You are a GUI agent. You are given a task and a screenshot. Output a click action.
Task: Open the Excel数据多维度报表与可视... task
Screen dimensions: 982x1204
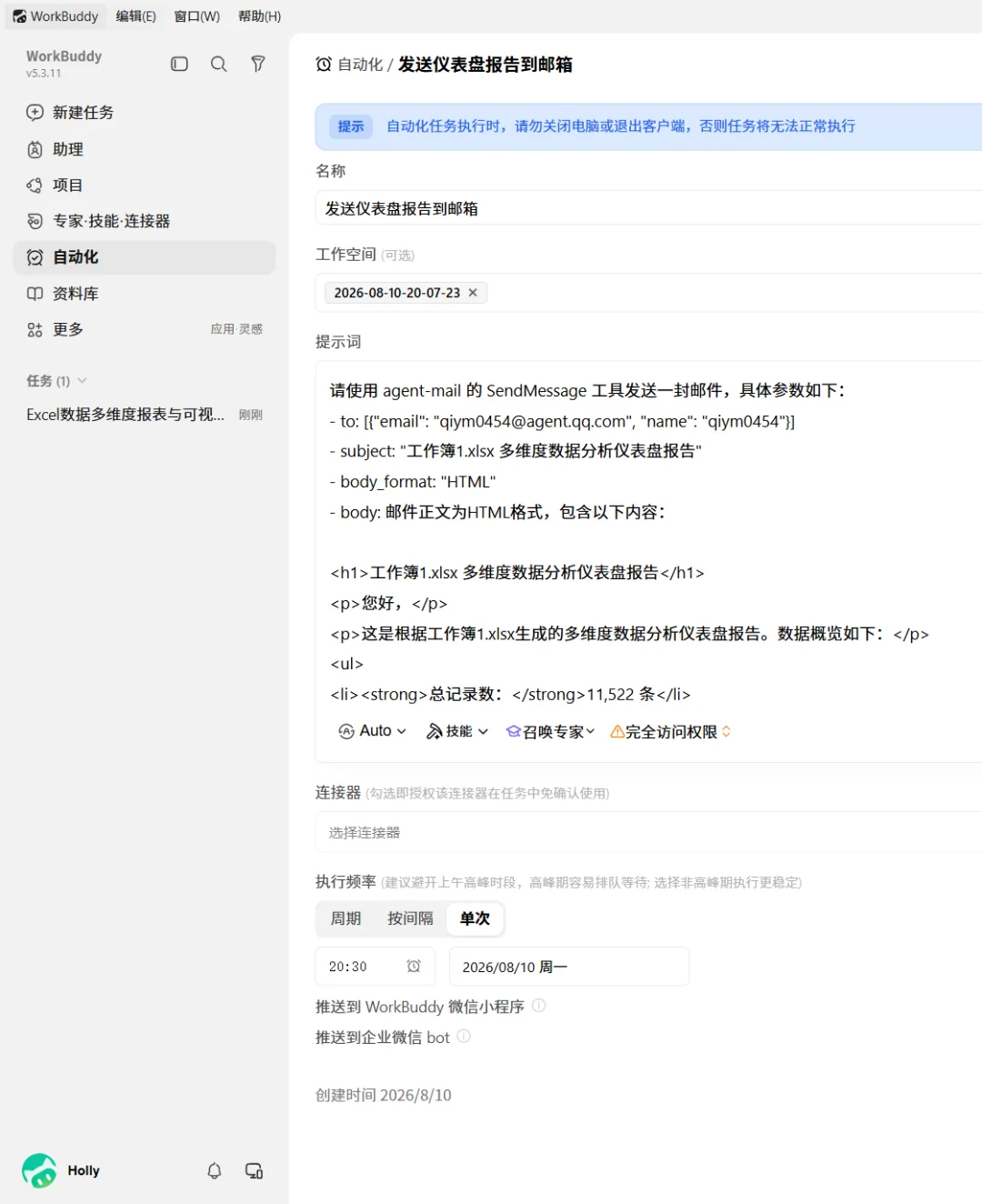pos(145,415)
